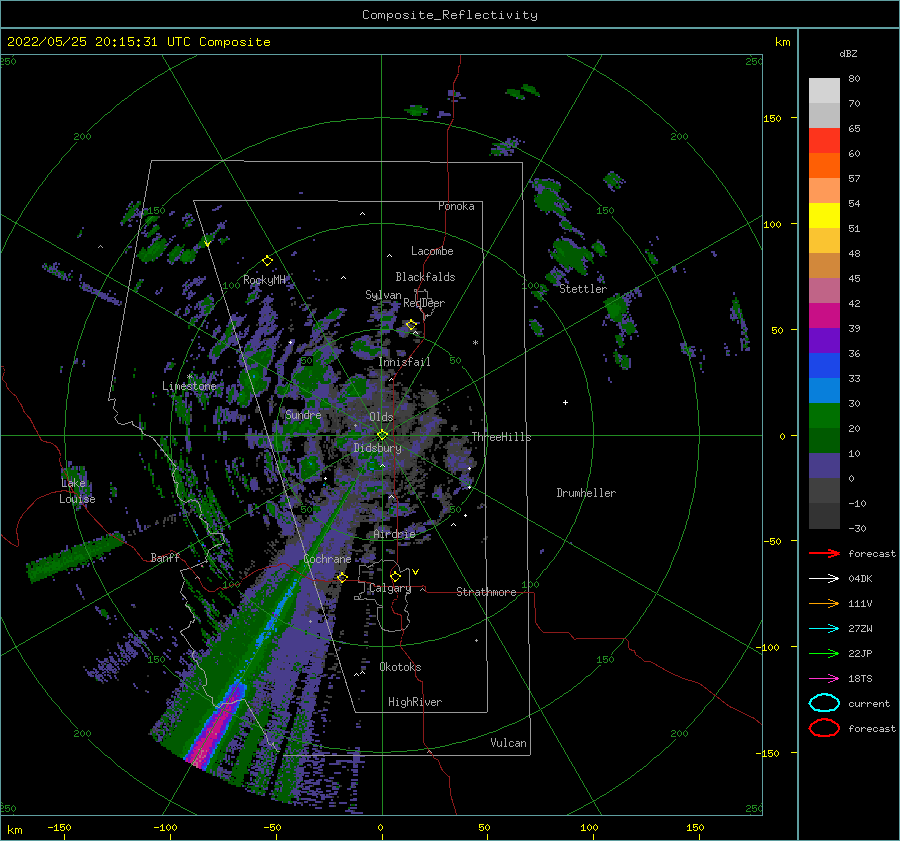Select the yellow diamond marker near Cochrane

click(x=342, y=577)
